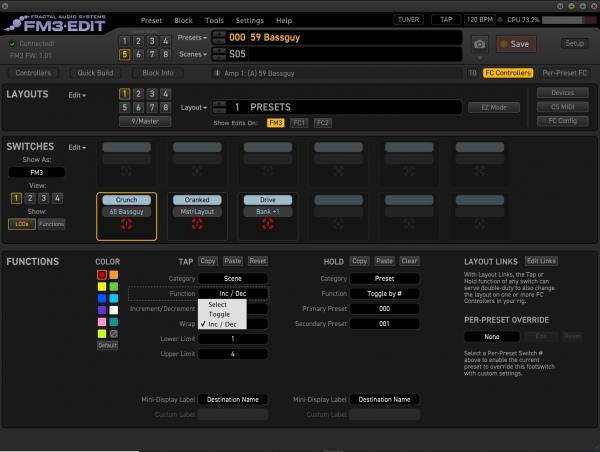Open Per-Preset Override None dropdown

[x=492, y=337]
